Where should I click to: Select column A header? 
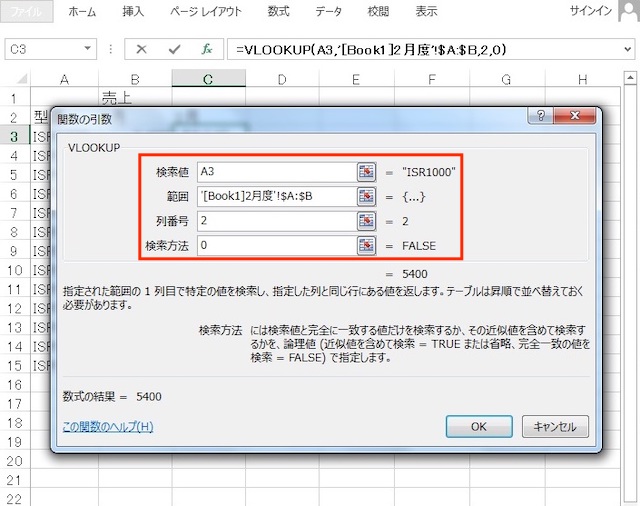click(x=64, y=79)
